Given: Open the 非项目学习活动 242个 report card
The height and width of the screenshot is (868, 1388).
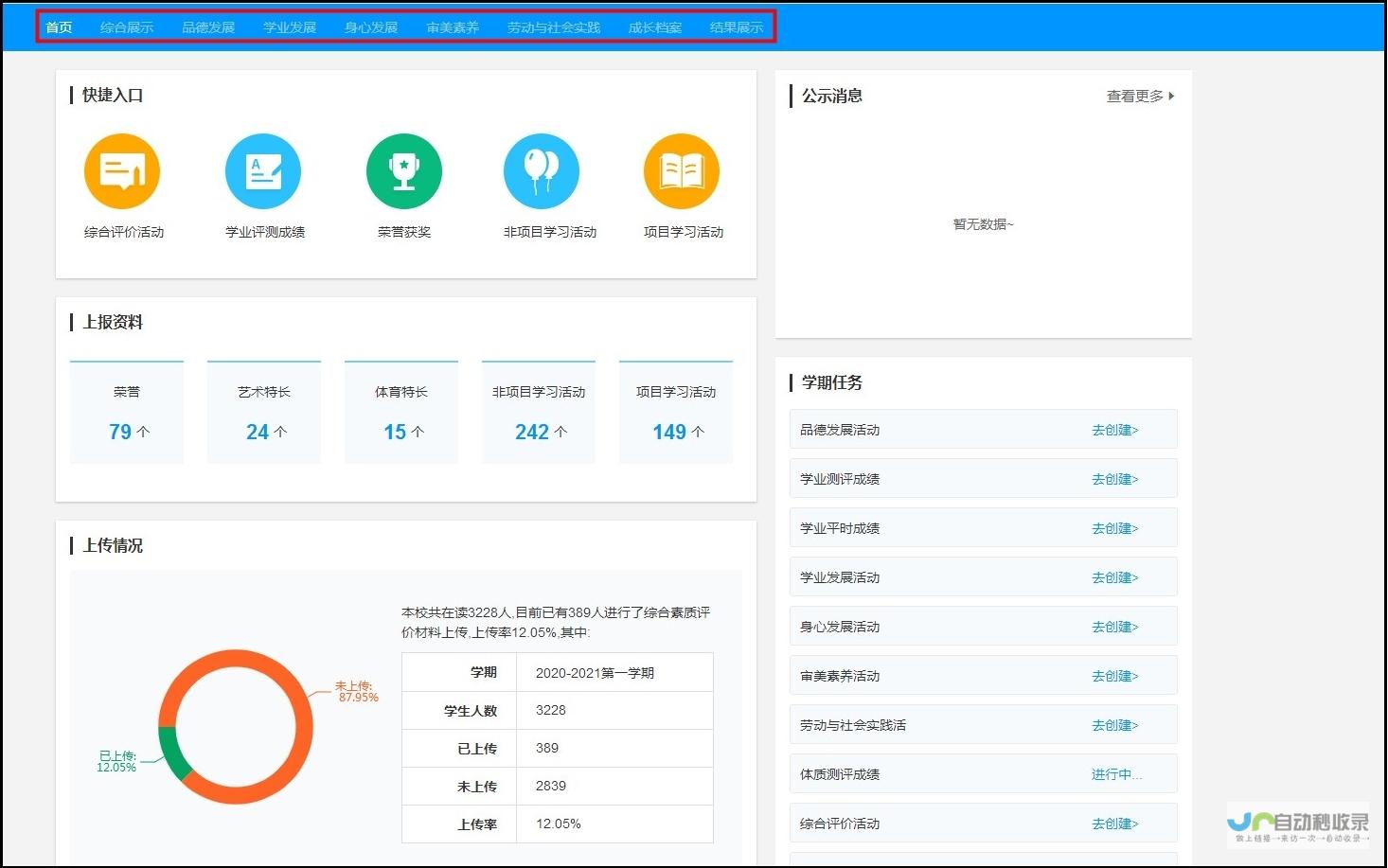Looking at the screenshot, I should (x=539, y=412).
